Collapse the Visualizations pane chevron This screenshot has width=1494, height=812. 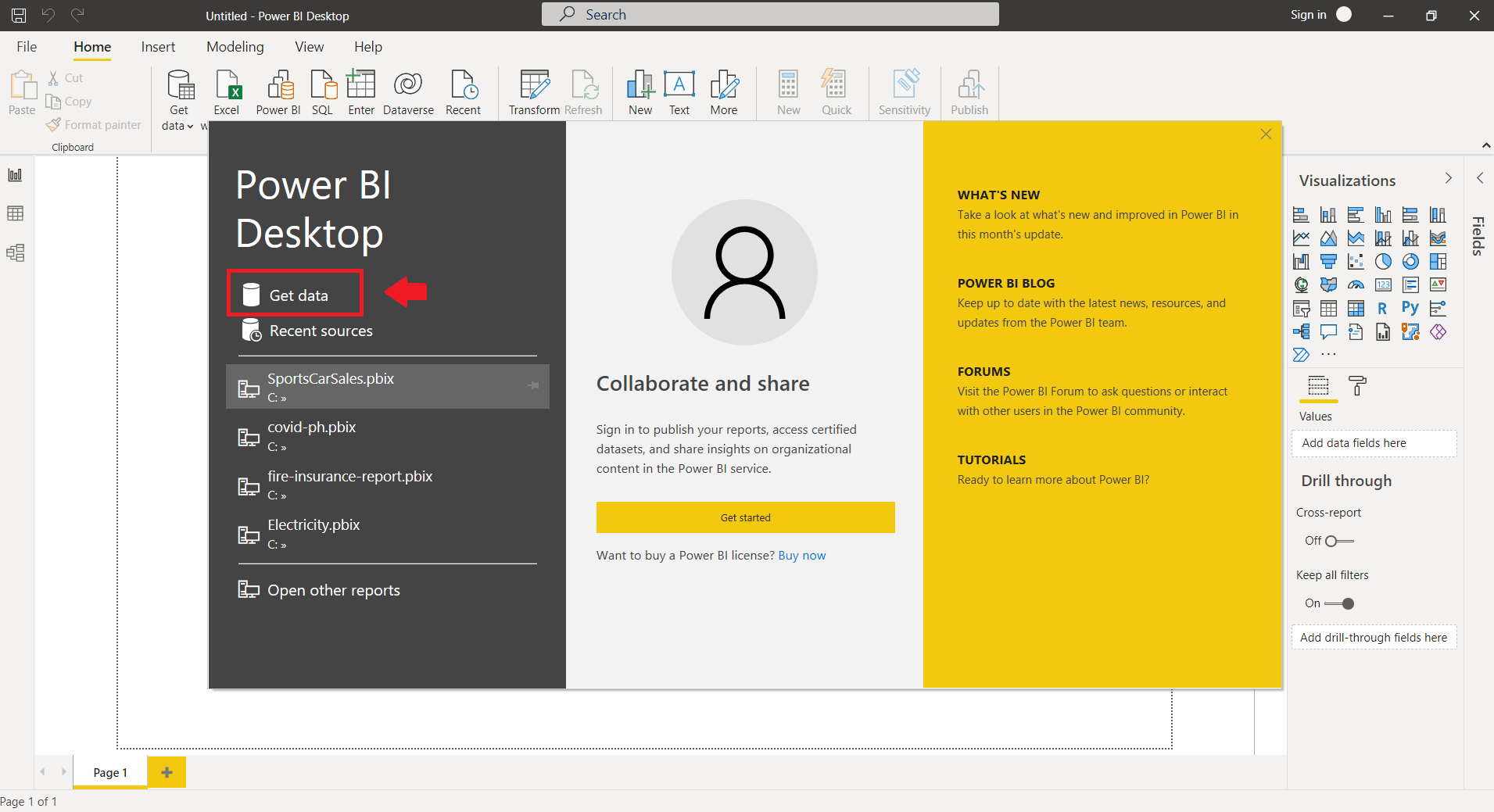pyautogui.click(x=1448, y=178)
